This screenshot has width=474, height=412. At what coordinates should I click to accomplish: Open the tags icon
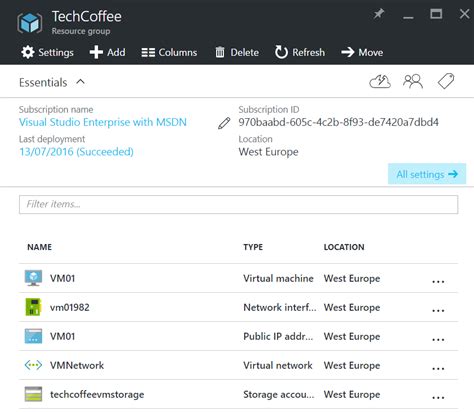coord(446,81)
